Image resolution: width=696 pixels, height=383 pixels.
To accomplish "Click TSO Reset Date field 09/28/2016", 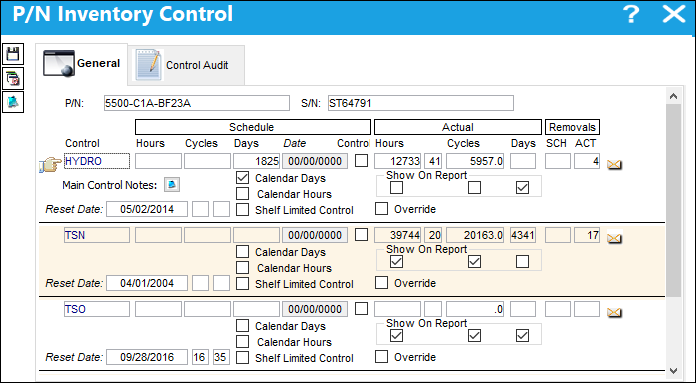I will point(147,357).
